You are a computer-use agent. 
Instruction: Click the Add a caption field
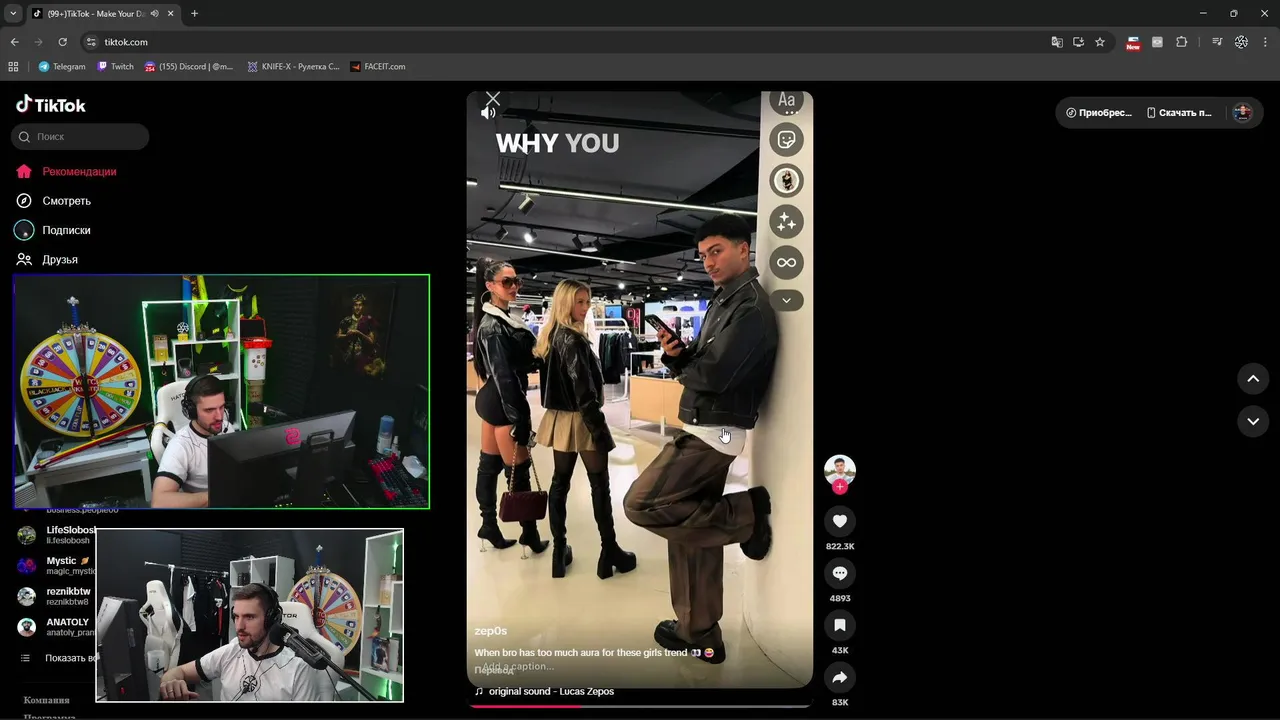point(518,666)
